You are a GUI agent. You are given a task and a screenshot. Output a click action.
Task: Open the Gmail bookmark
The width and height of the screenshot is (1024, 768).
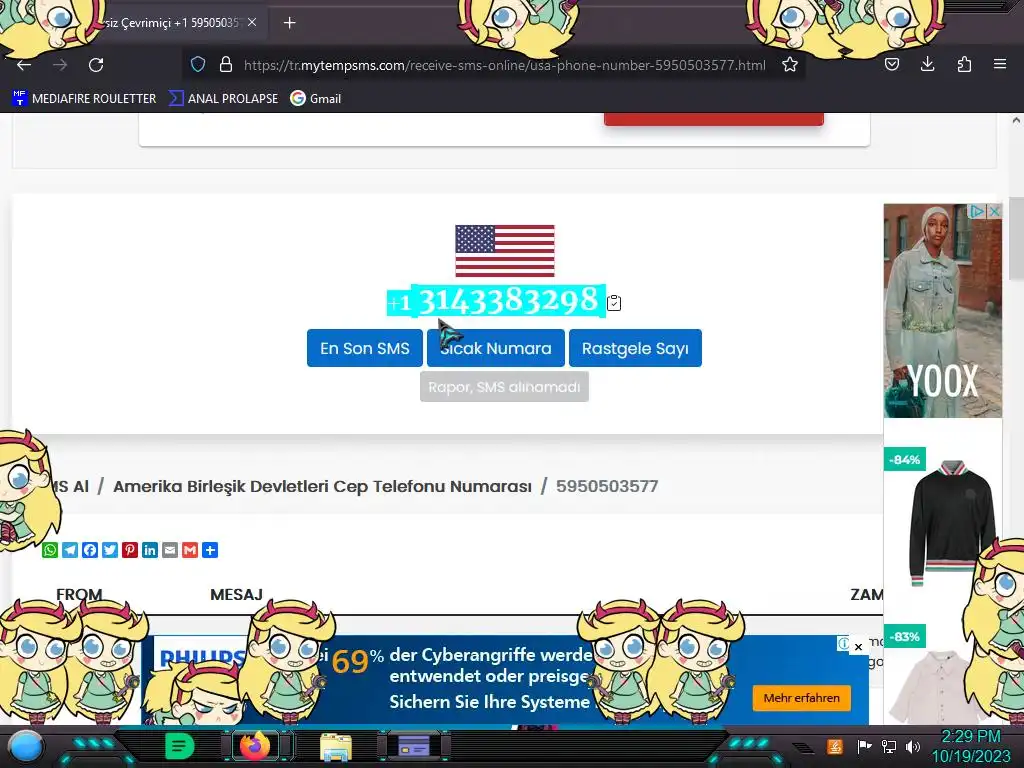[316, 99]
